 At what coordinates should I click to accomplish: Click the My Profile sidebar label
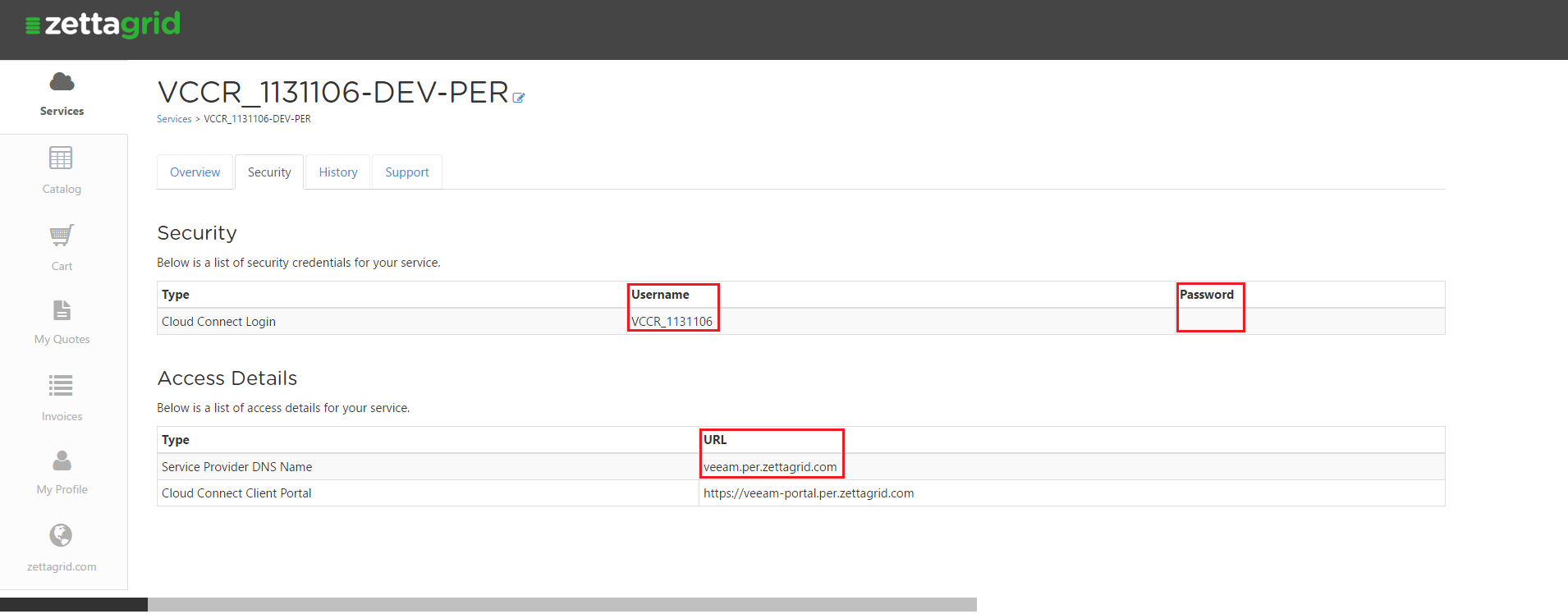click(x=62, y=490)
